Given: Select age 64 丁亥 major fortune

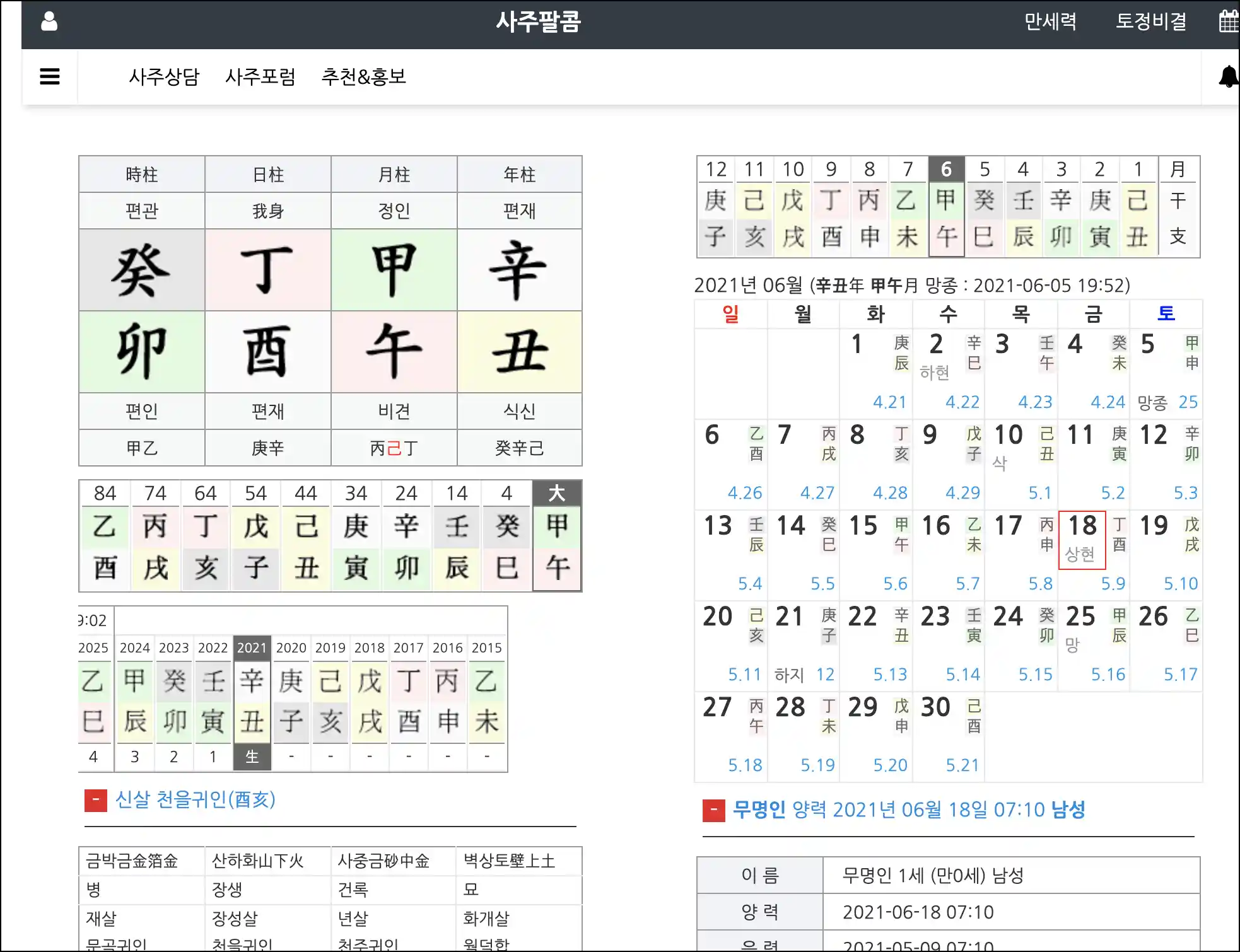Looking at the screenshot, I should coord(206,536).
